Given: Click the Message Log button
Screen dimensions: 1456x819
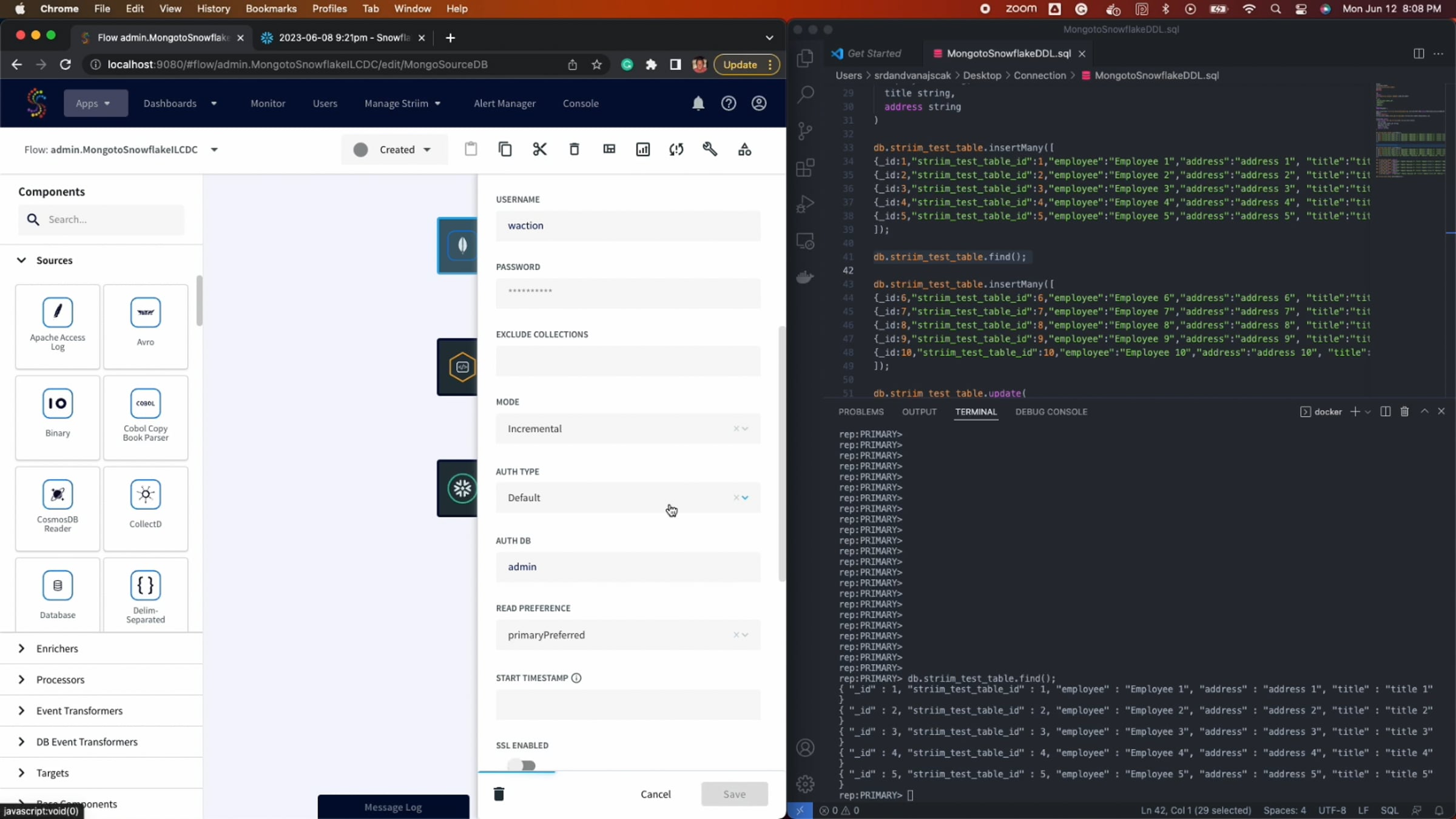Looking at the screenshot, I should pyautogui.click(x=393, y=807).
